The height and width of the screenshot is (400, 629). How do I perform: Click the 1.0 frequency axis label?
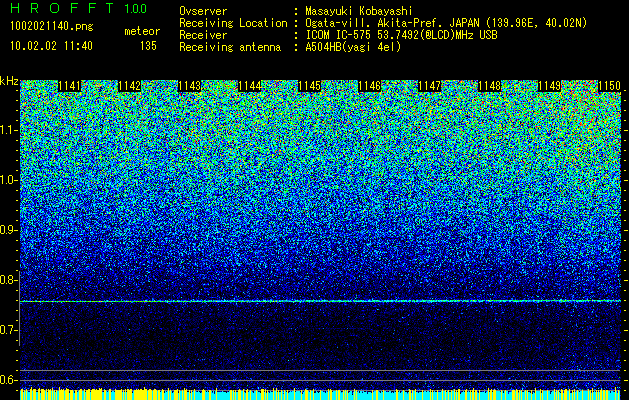click(8, 180)
